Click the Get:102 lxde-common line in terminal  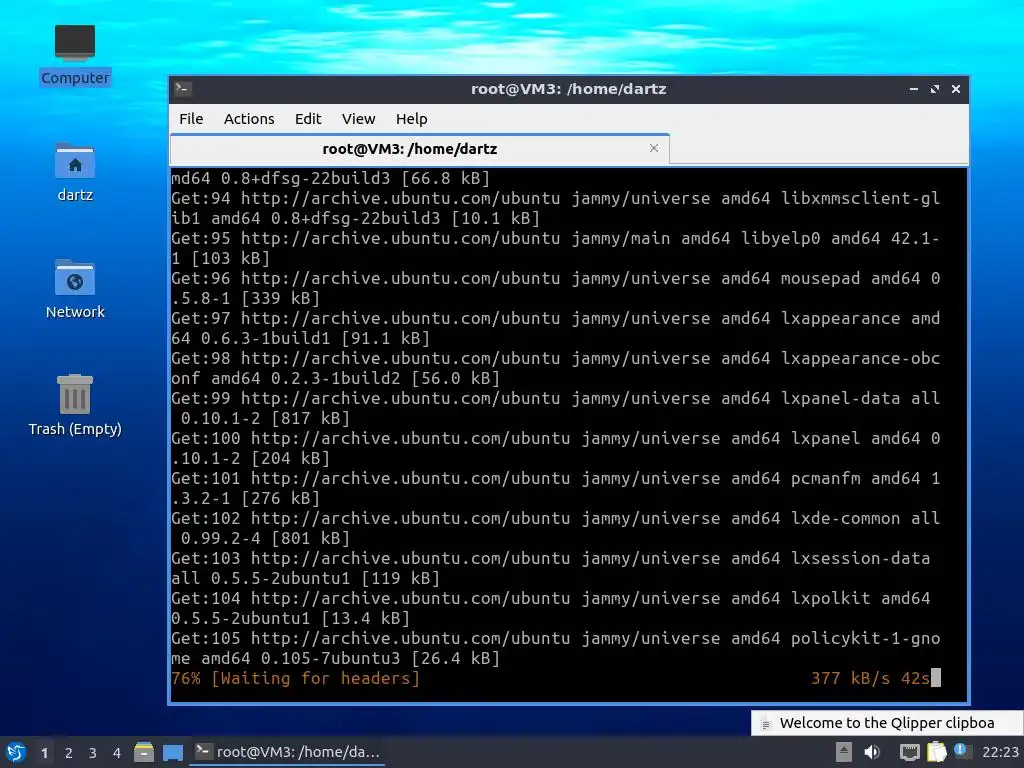tap(556, 528)
